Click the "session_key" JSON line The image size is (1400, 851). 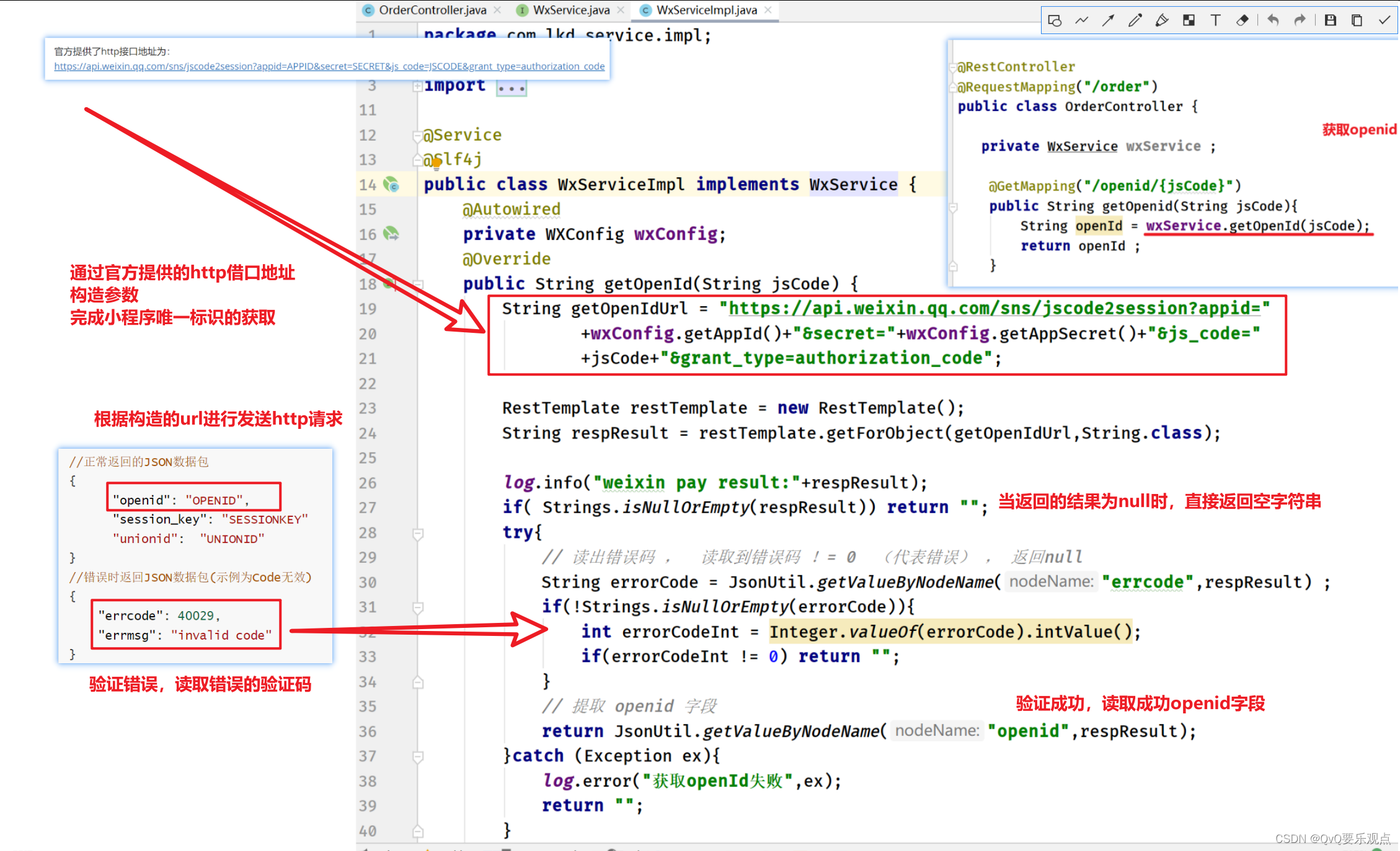(210, 519)
